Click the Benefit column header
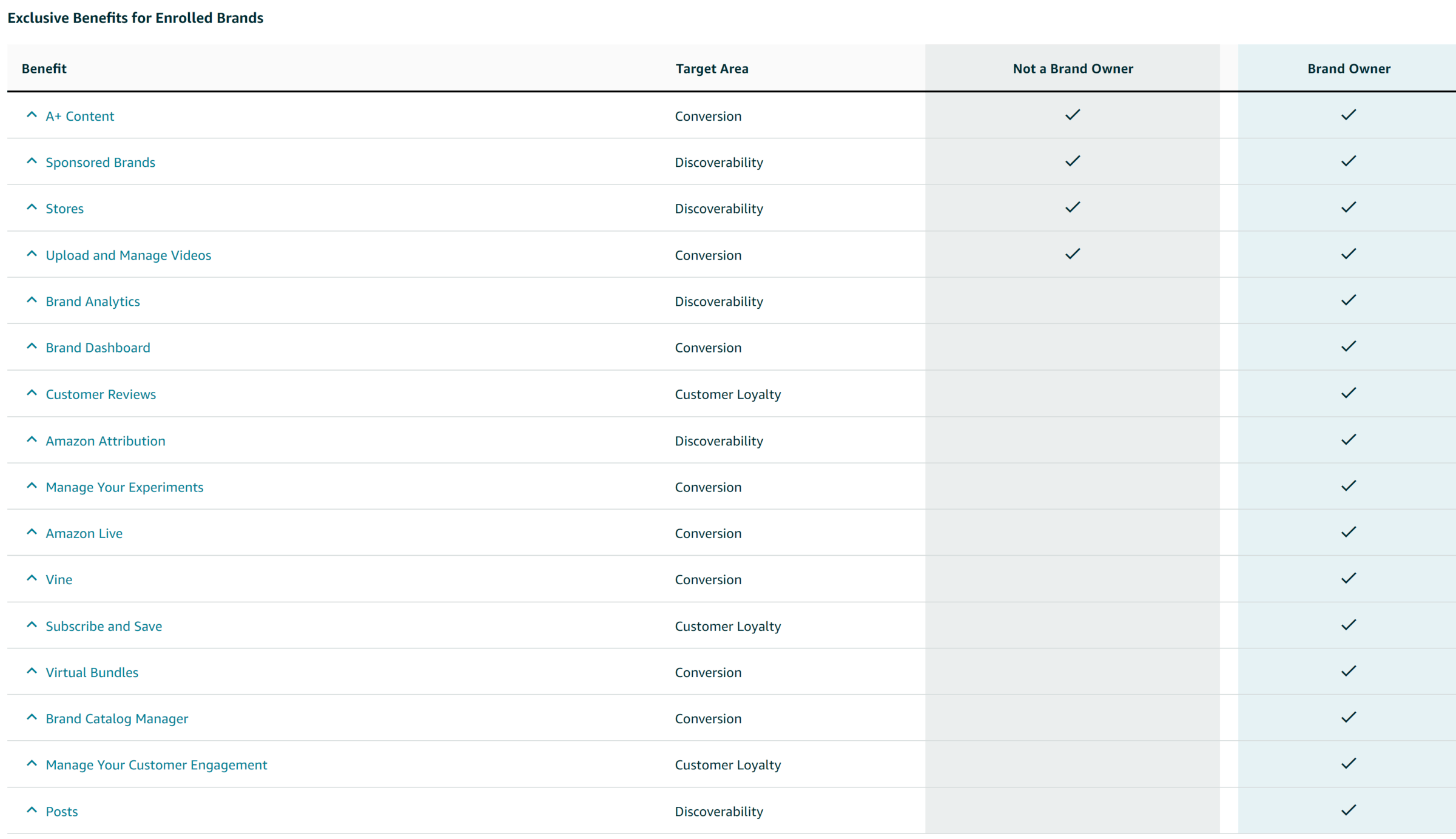Image resolution: width=1456 pixels, height=839 pixels. point(44,69)
